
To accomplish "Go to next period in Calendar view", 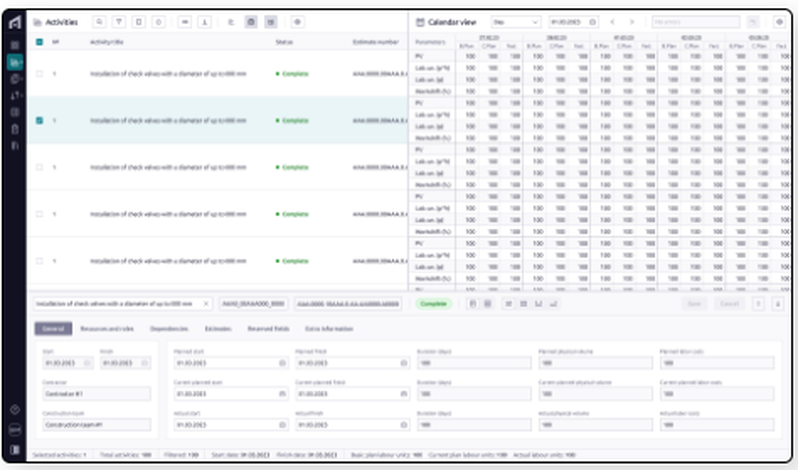I will pyautogui.click(x=631, y=21).
